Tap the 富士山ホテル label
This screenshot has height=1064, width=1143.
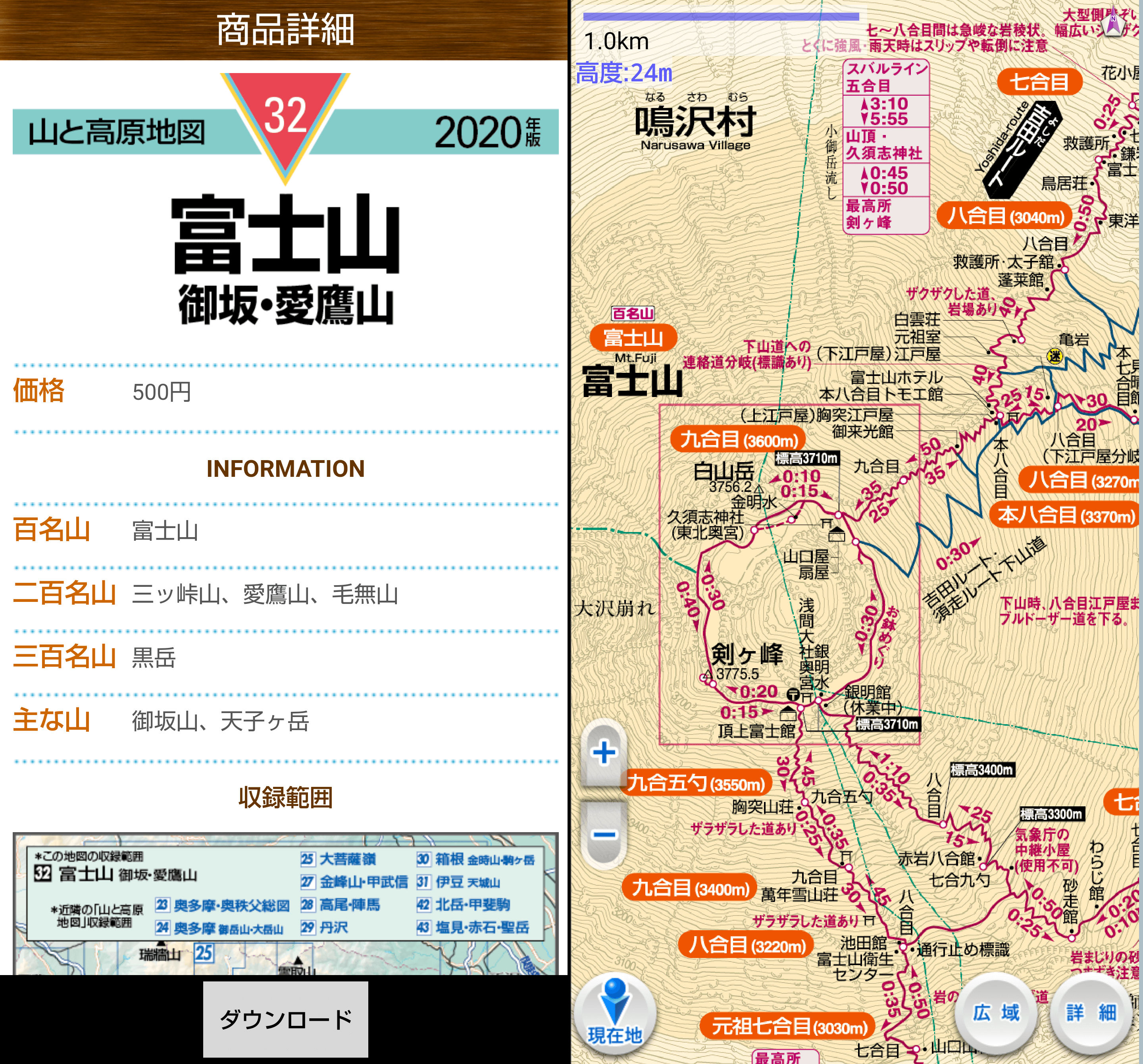pos(897,377)
